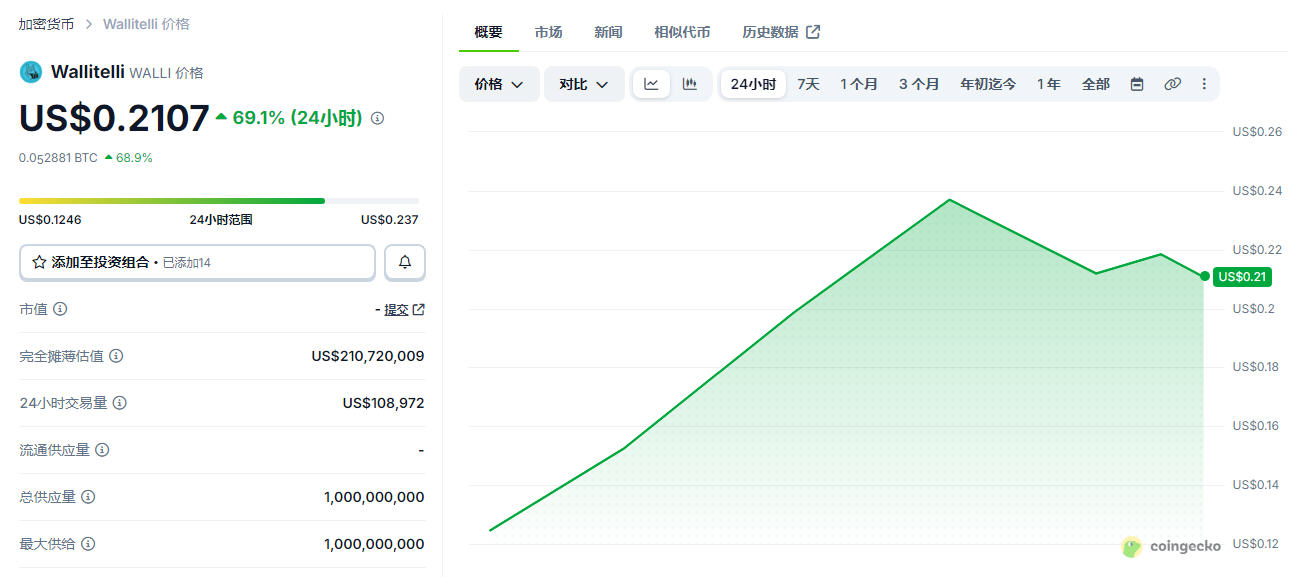1295x577 pixels.
Task: Go to 加密货币 breadcrumb link
Action: 46,23
